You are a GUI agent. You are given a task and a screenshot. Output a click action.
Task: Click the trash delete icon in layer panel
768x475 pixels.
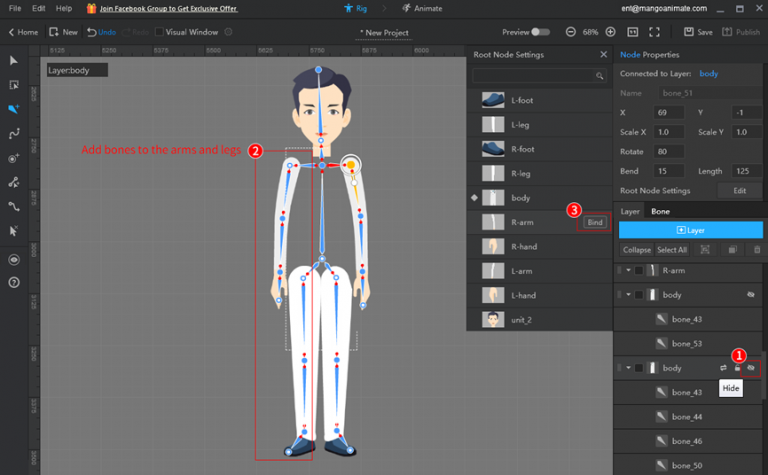pyautogui.click(x=757, y=250)
